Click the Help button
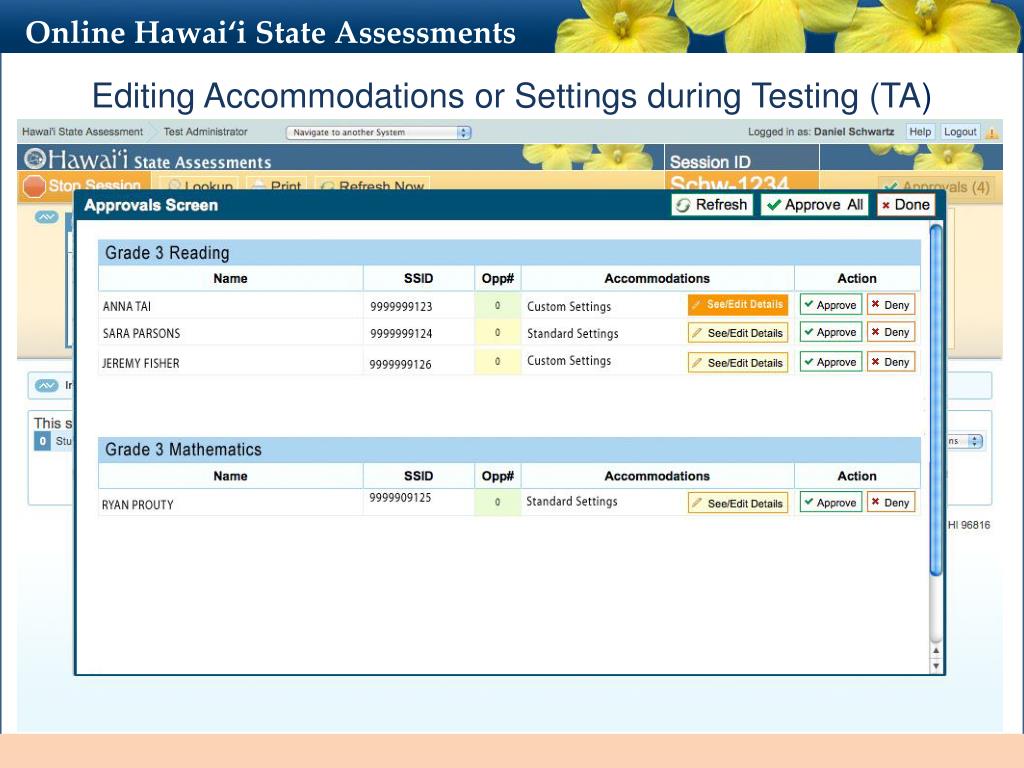This screenshot has height=768, width=1024. coord(920,132)
